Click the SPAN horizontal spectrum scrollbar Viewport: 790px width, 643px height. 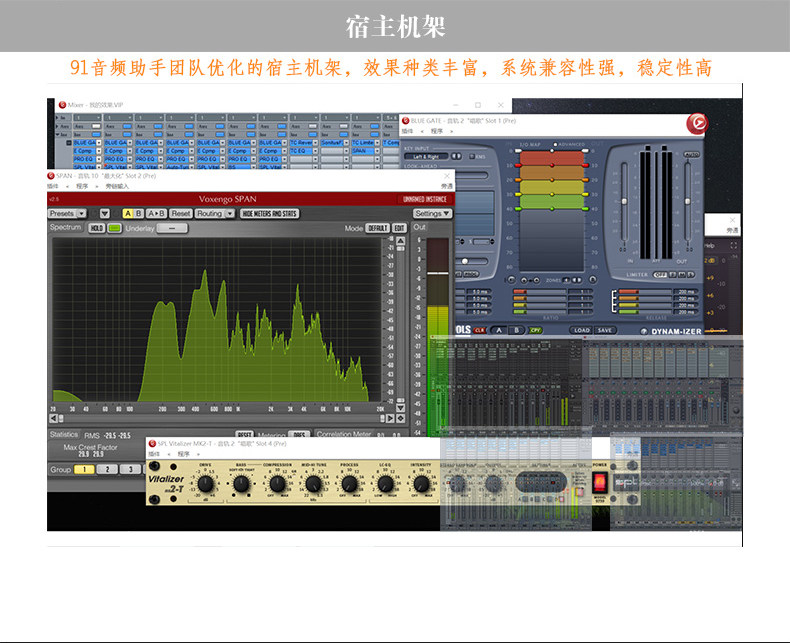(222, 418)
